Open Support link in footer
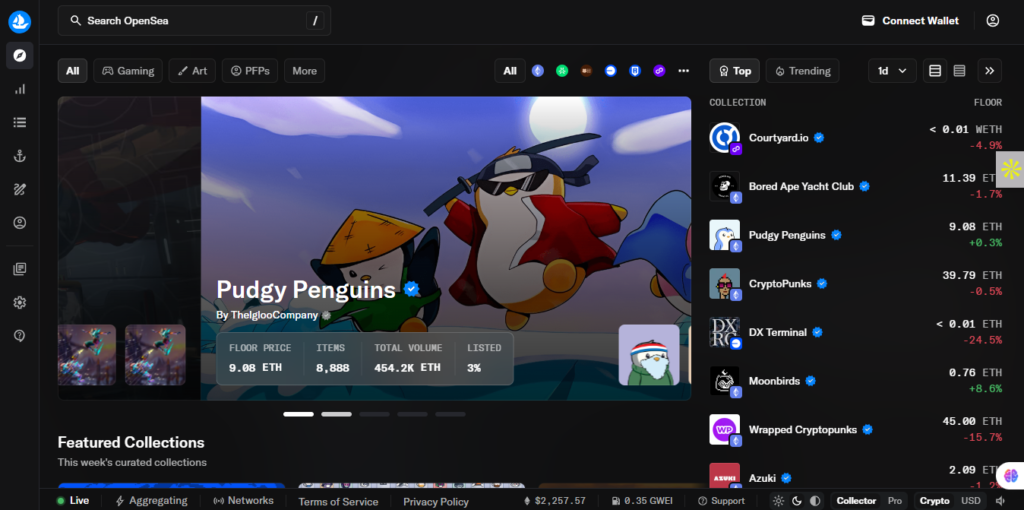The image size is (1024, 510). pyautogui.click(x=721, y=501)
